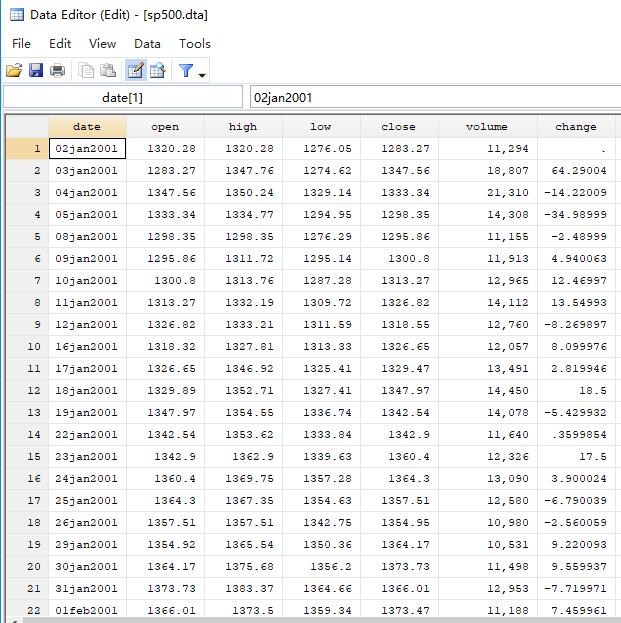The width and height of the screenshot is (621, 623).
Task: Click the missing change value in row 1
Action: pyautogui.click(x=576, y=149)
